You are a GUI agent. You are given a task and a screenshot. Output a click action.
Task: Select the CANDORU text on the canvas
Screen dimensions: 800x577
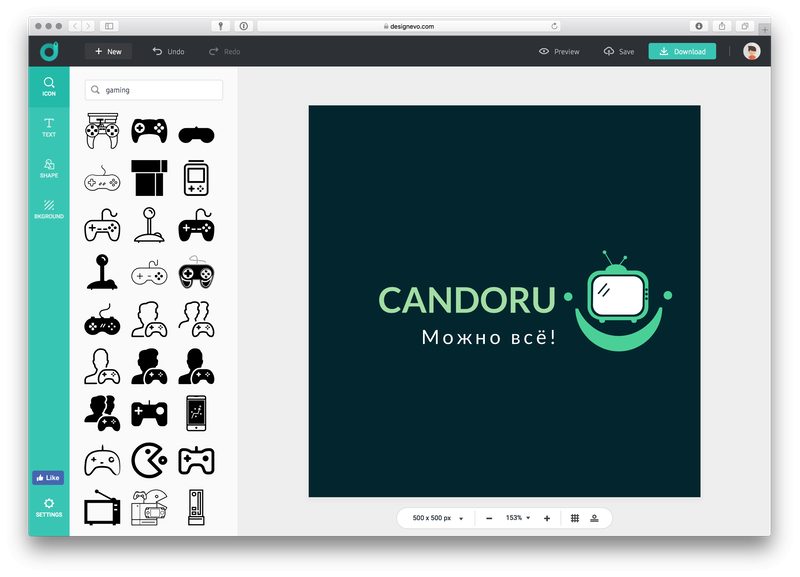click(466, 300)
